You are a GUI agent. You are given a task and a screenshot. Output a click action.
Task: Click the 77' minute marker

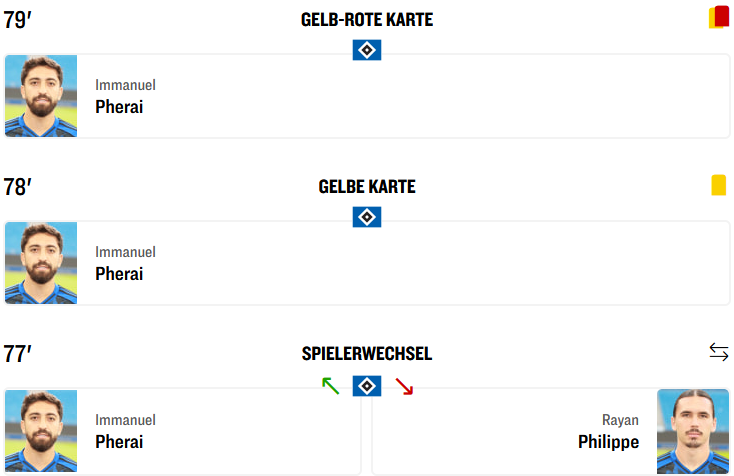(x=18, y=353)
